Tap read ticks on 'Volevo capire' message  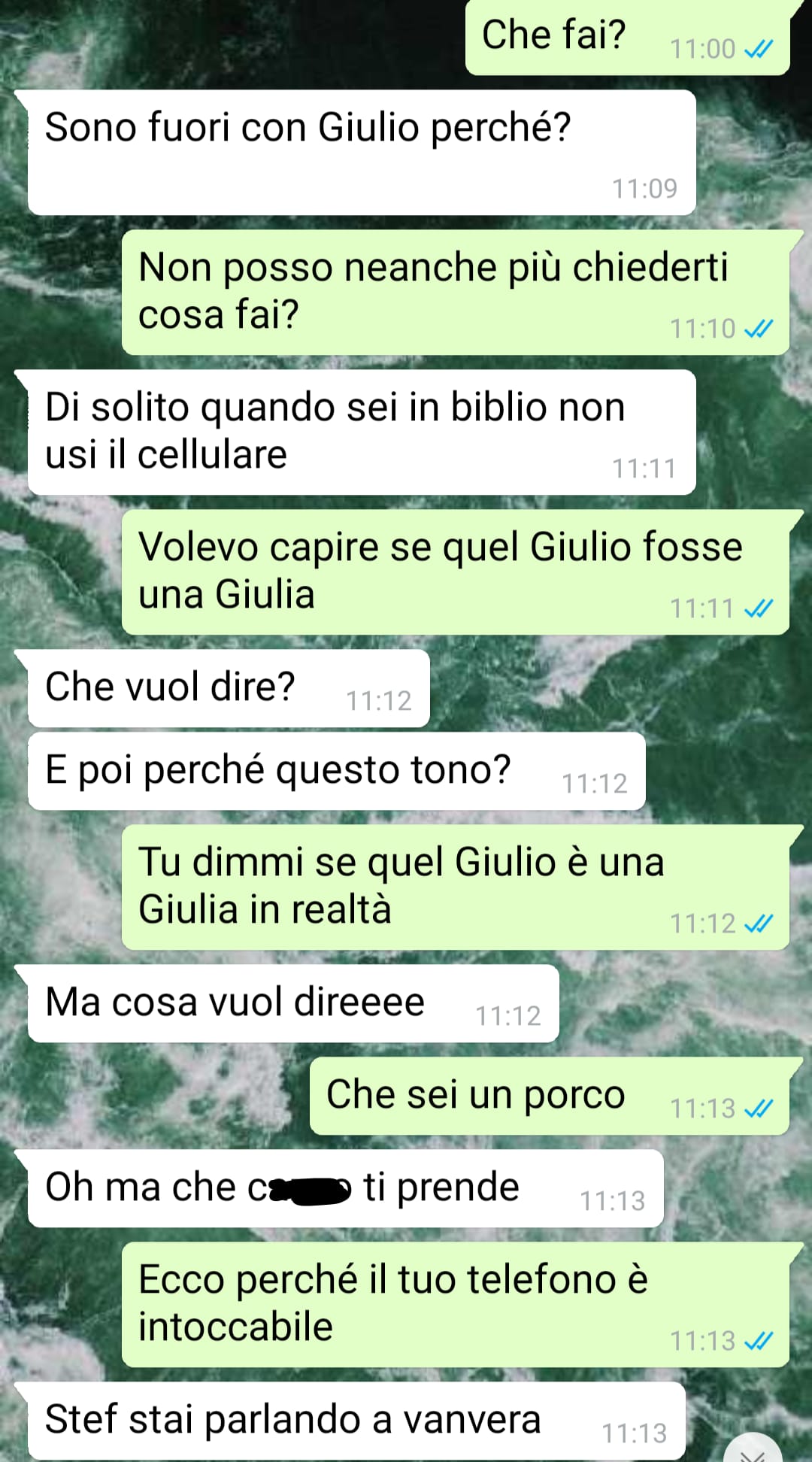coord(758,608)
